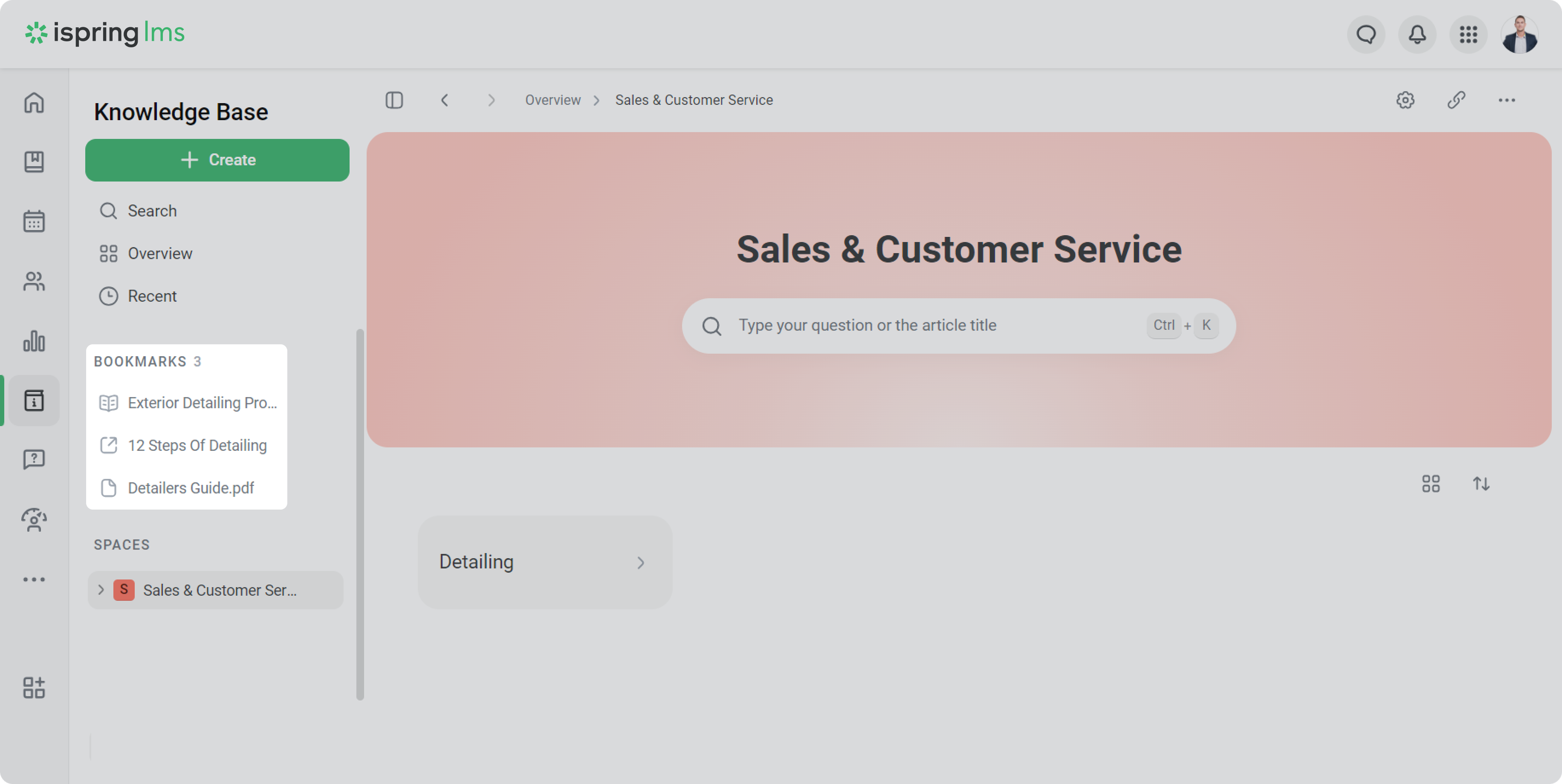Open the Detailers Guide.pdf bookmark
Screen dimensions: 1562x784
coord(191,488)
